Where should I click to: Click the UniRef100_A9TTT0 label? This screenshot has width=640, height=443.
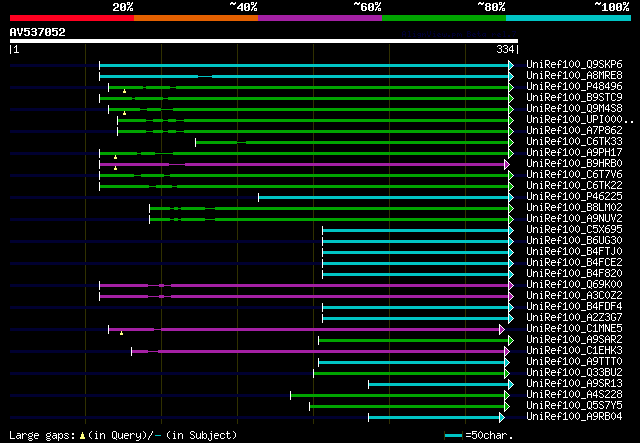[x=574, y=362]
